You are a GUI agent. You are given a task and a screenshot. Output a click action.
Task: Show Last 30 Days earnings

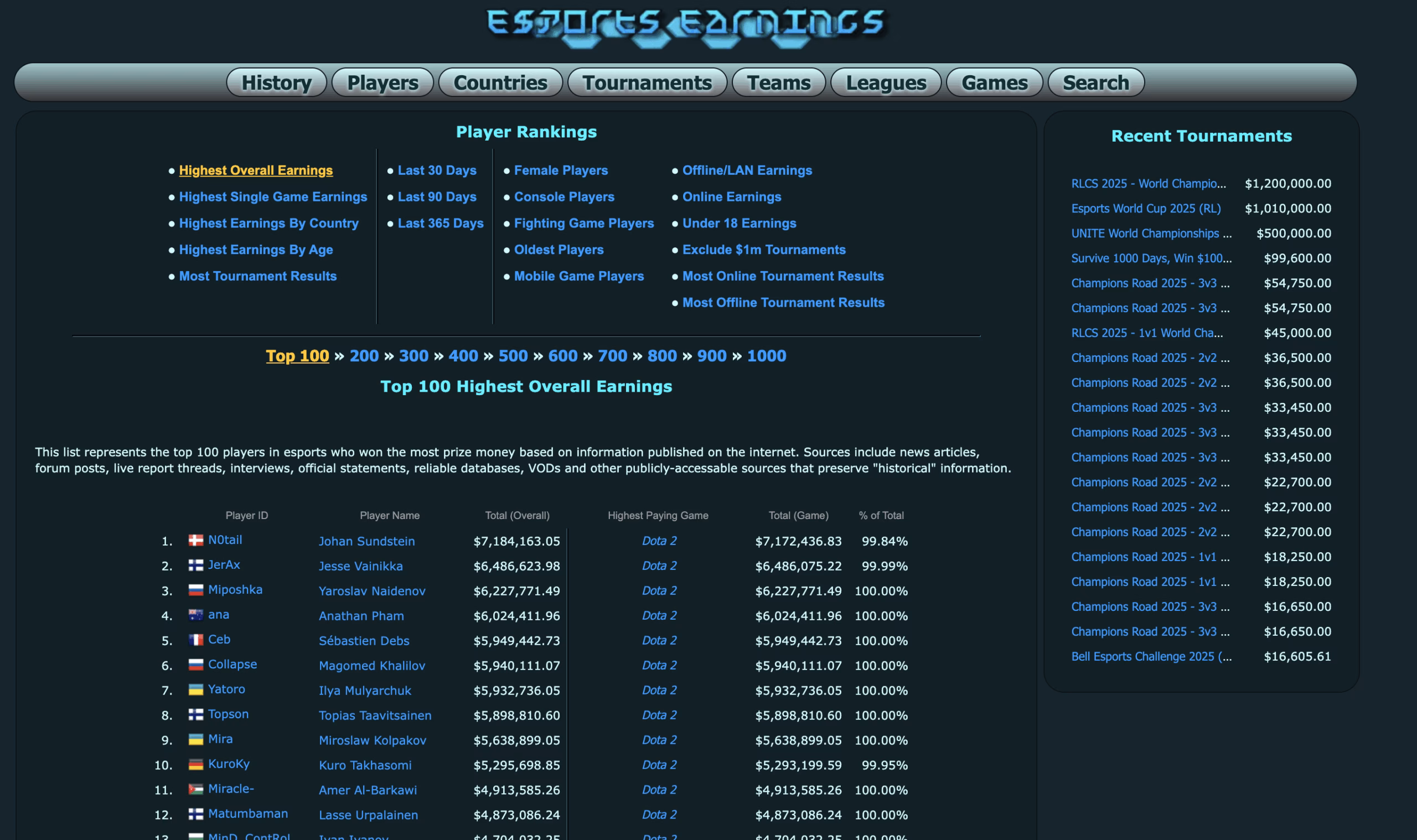click(x=437, y=170)
